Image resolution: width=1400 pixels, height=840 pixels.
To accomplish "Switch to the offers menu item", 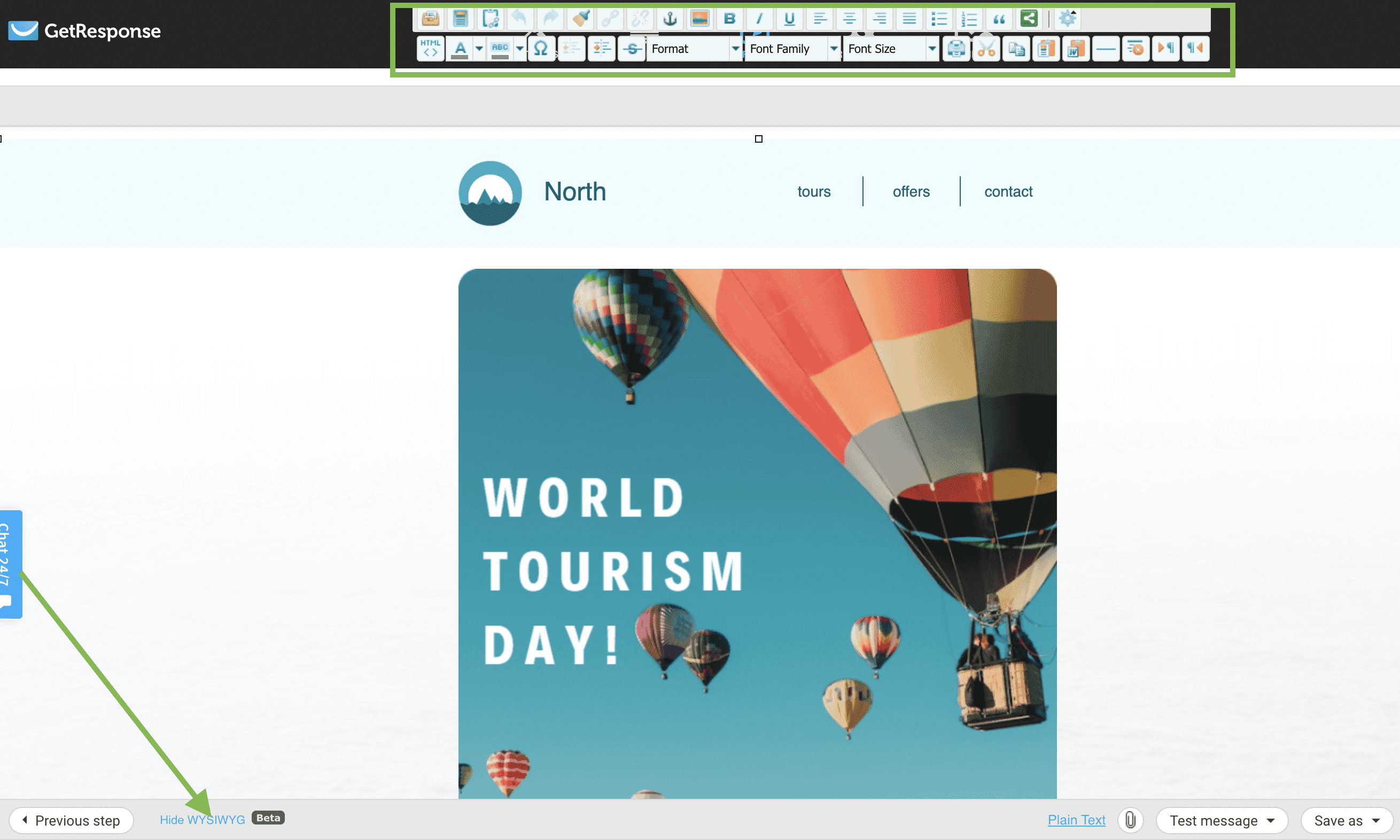I will 911,191.
